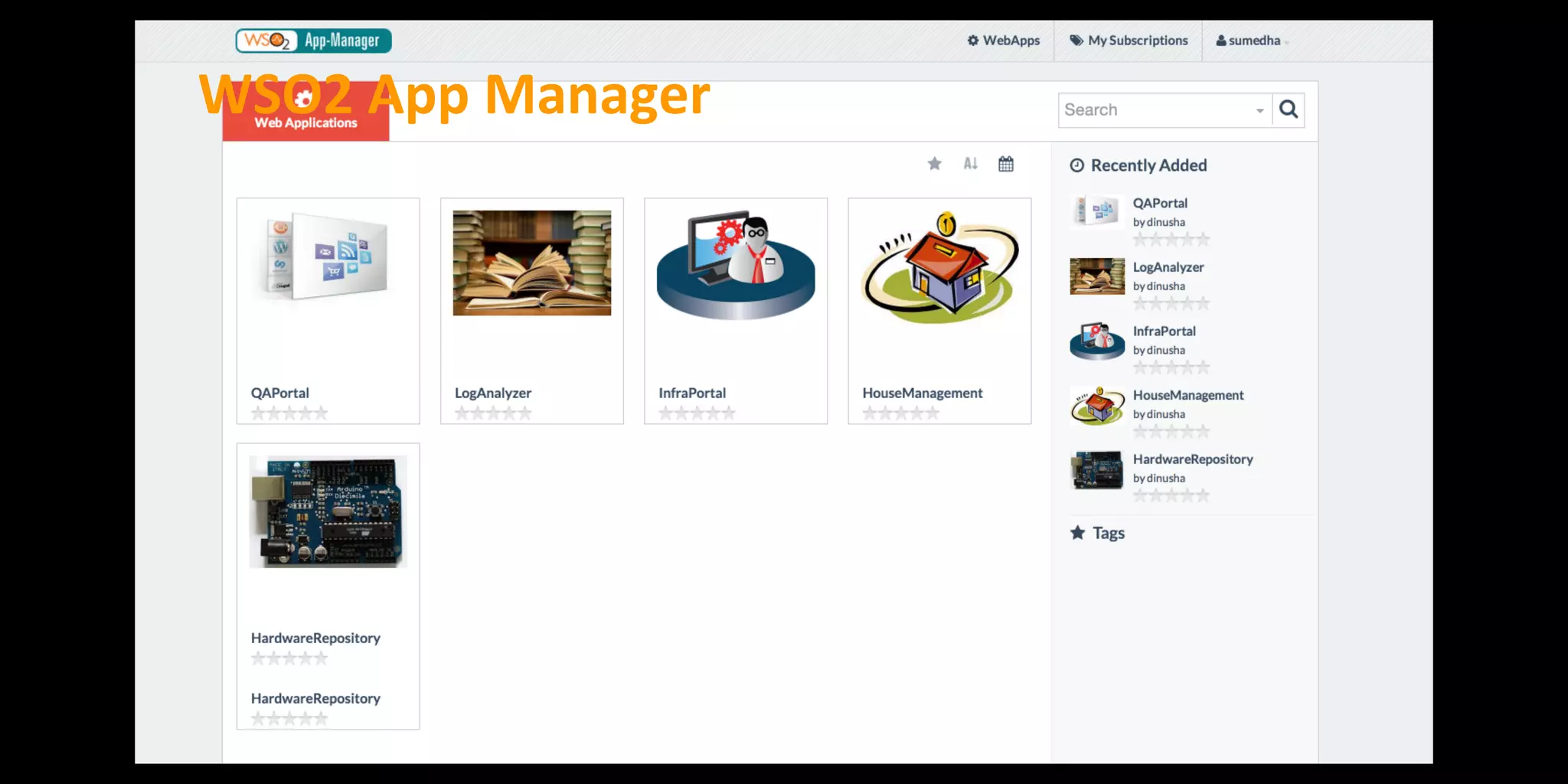Click the WebApps gear icon
This screenshot has width=1568, height=784.
tap(973, 41)
